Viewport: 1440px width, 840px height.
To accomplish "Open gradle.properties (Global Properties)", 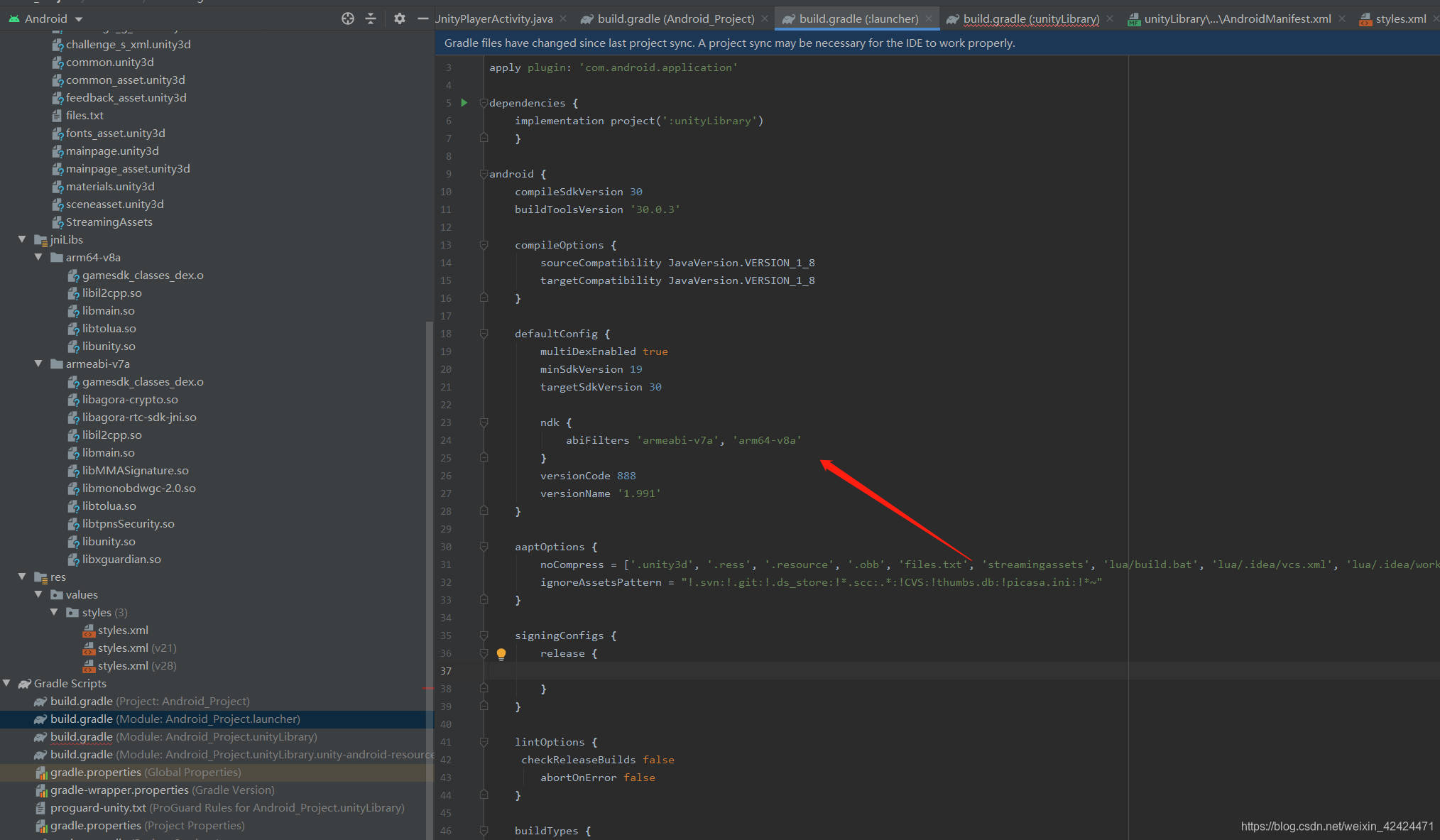I will point(146,773).
